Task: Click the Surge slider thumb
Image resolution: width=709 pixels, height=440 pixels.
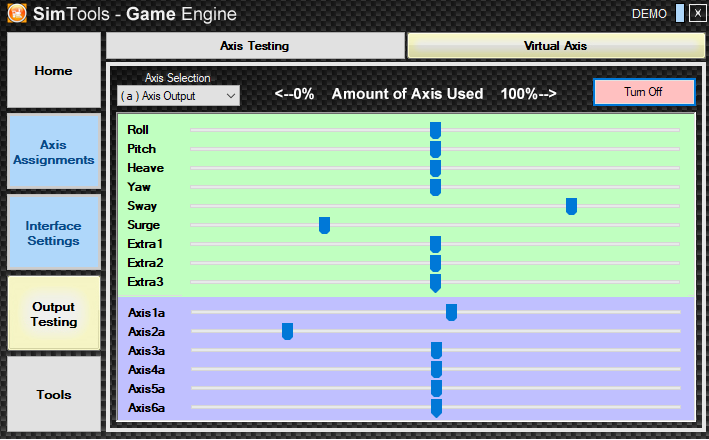Action: tap(324, 225)
